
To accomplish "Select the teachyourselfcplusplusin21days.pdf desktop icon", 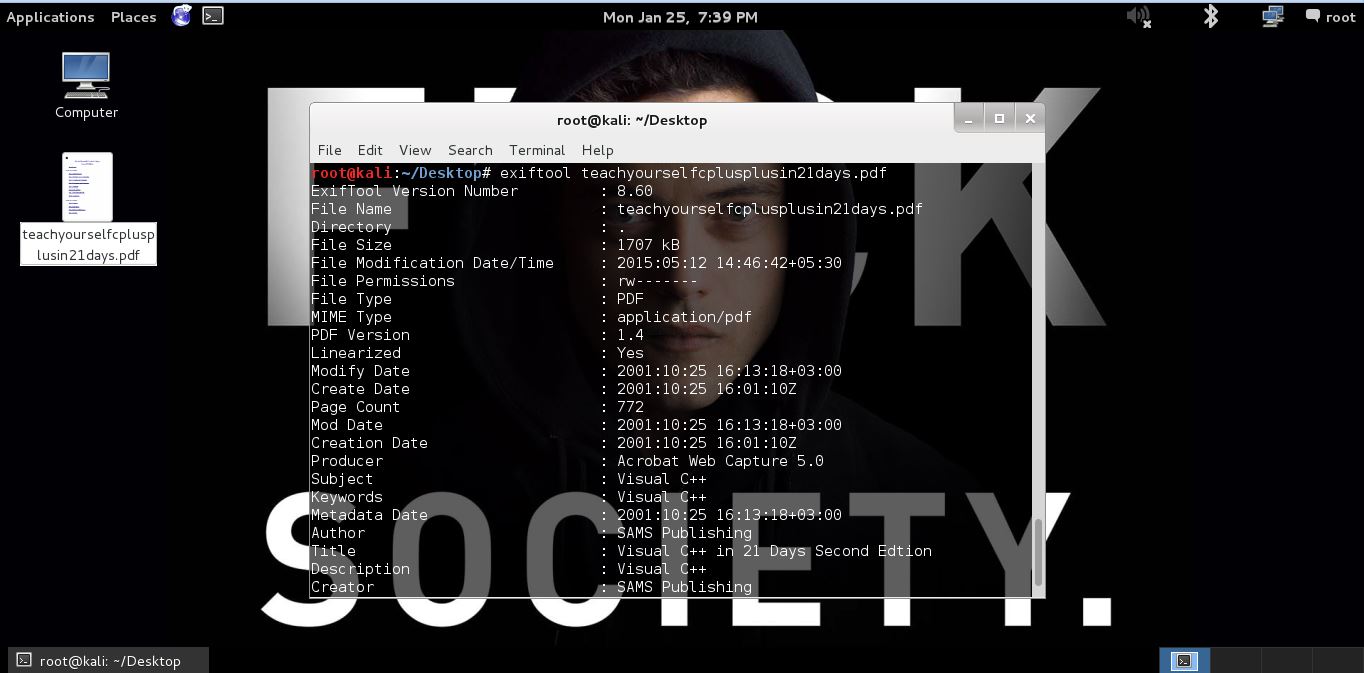I will tap(86, 186).
